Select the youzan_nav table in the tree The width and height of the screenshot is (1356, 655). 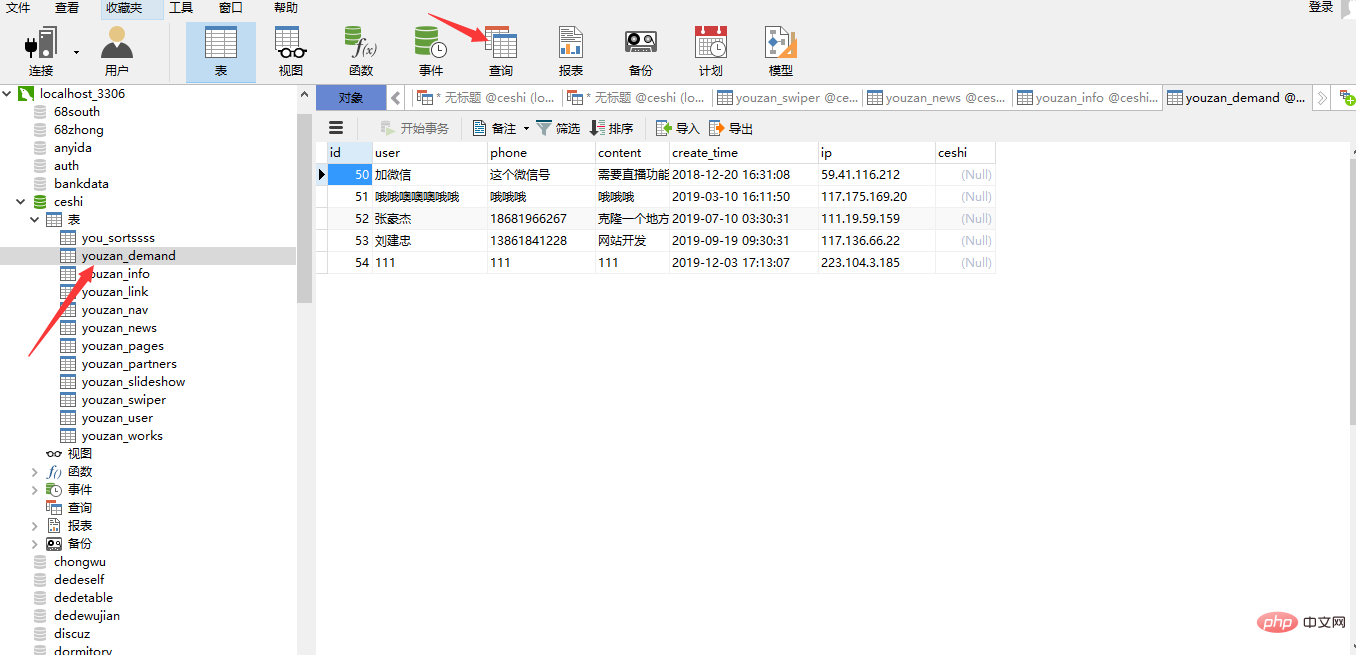tap(115, 310)
